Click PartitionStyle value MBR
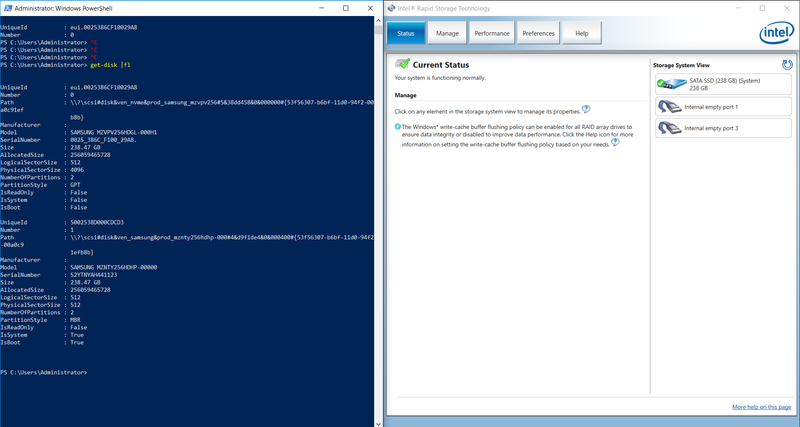Screen dimensions: 800x427 pos(75,320)
